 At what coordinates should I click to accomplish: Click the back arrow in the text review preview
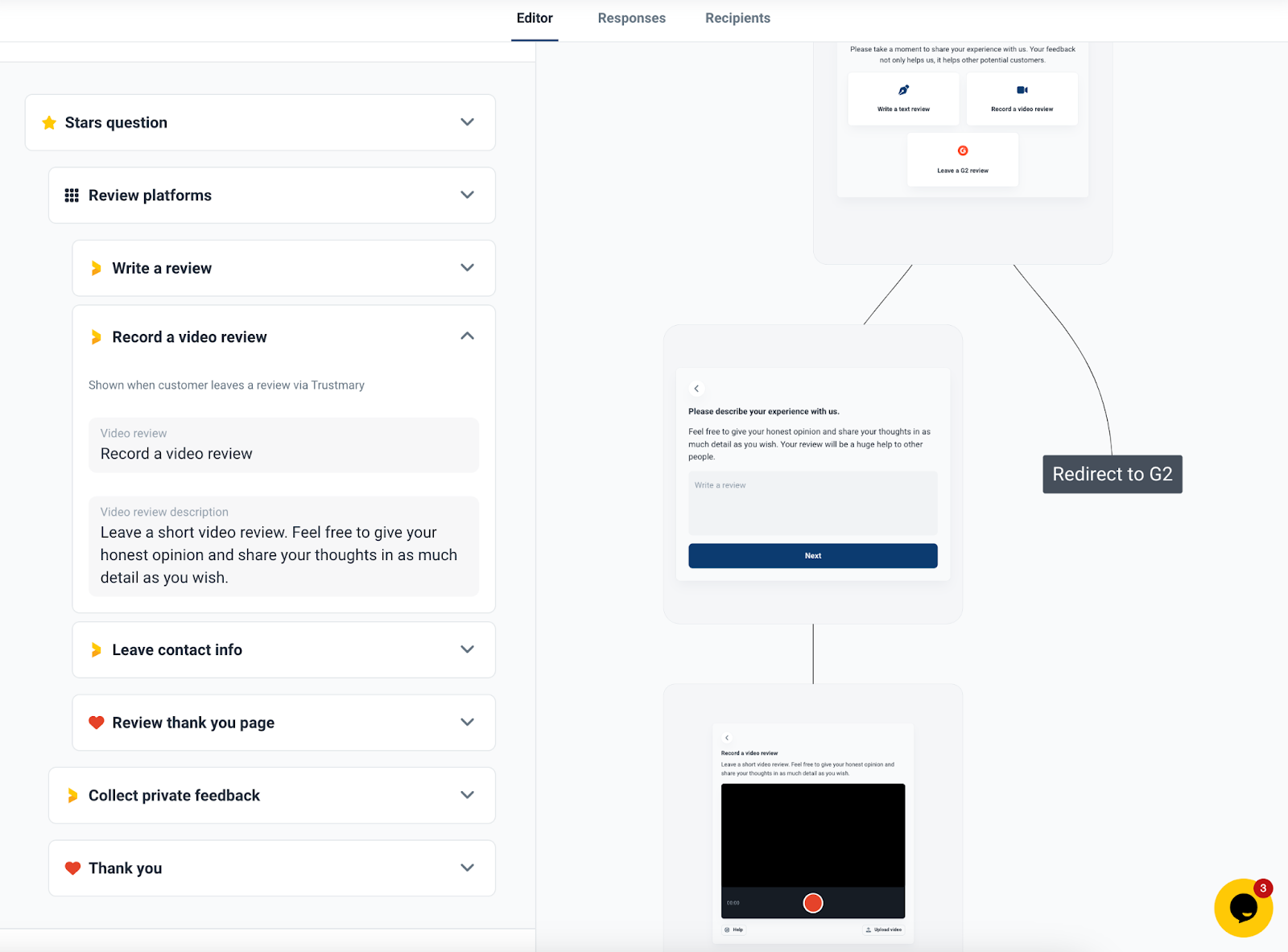(x=696, y=388)
